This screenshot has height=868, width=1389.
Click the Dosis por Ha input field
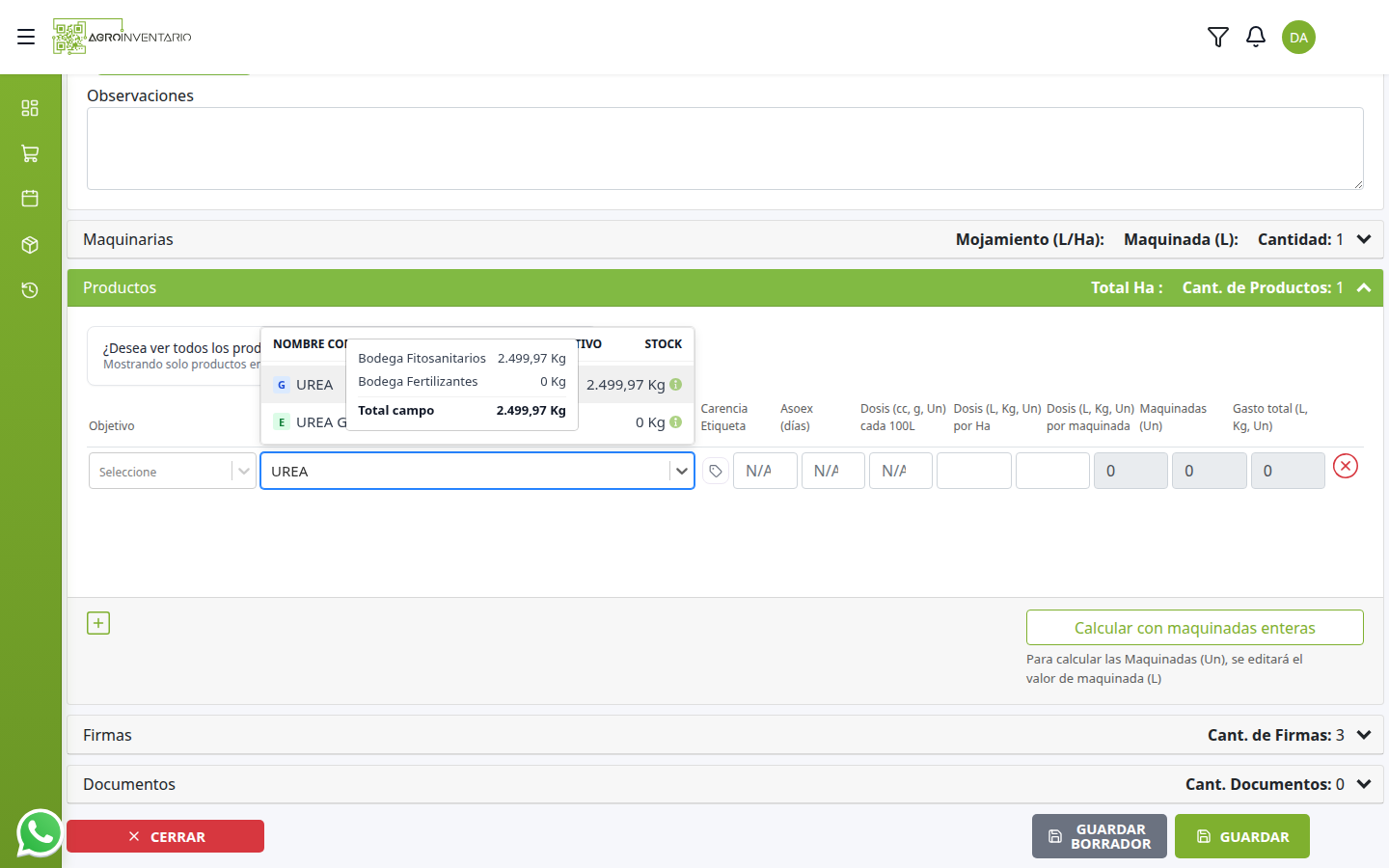click(974, 471)
